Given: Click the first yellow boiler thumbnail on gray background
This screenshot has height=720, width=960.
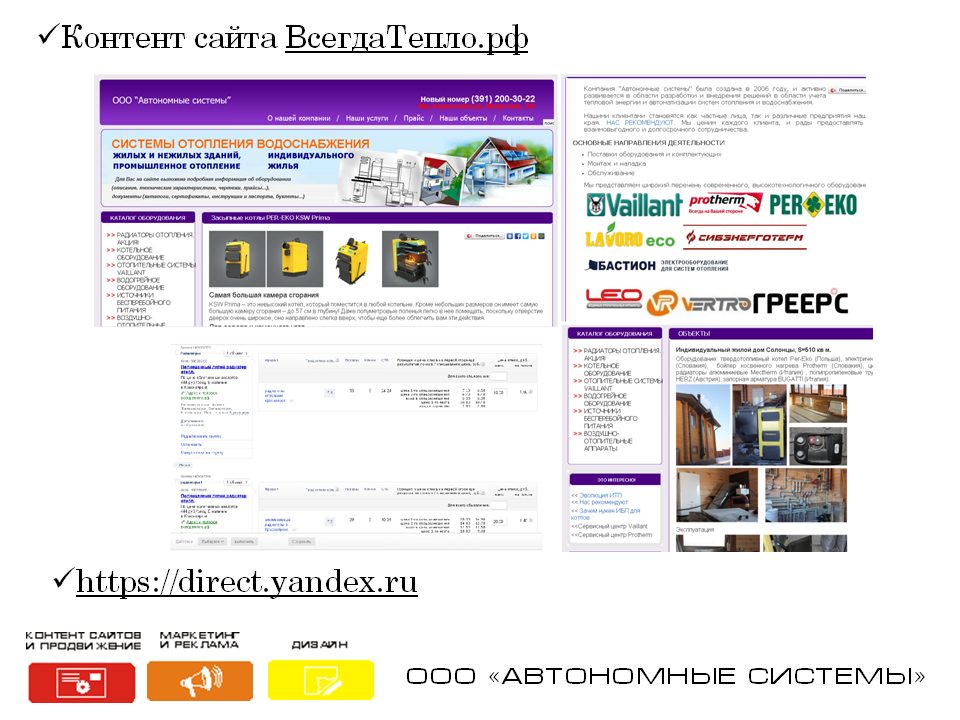Looking at the screenshot, I should tap(237, 259).
